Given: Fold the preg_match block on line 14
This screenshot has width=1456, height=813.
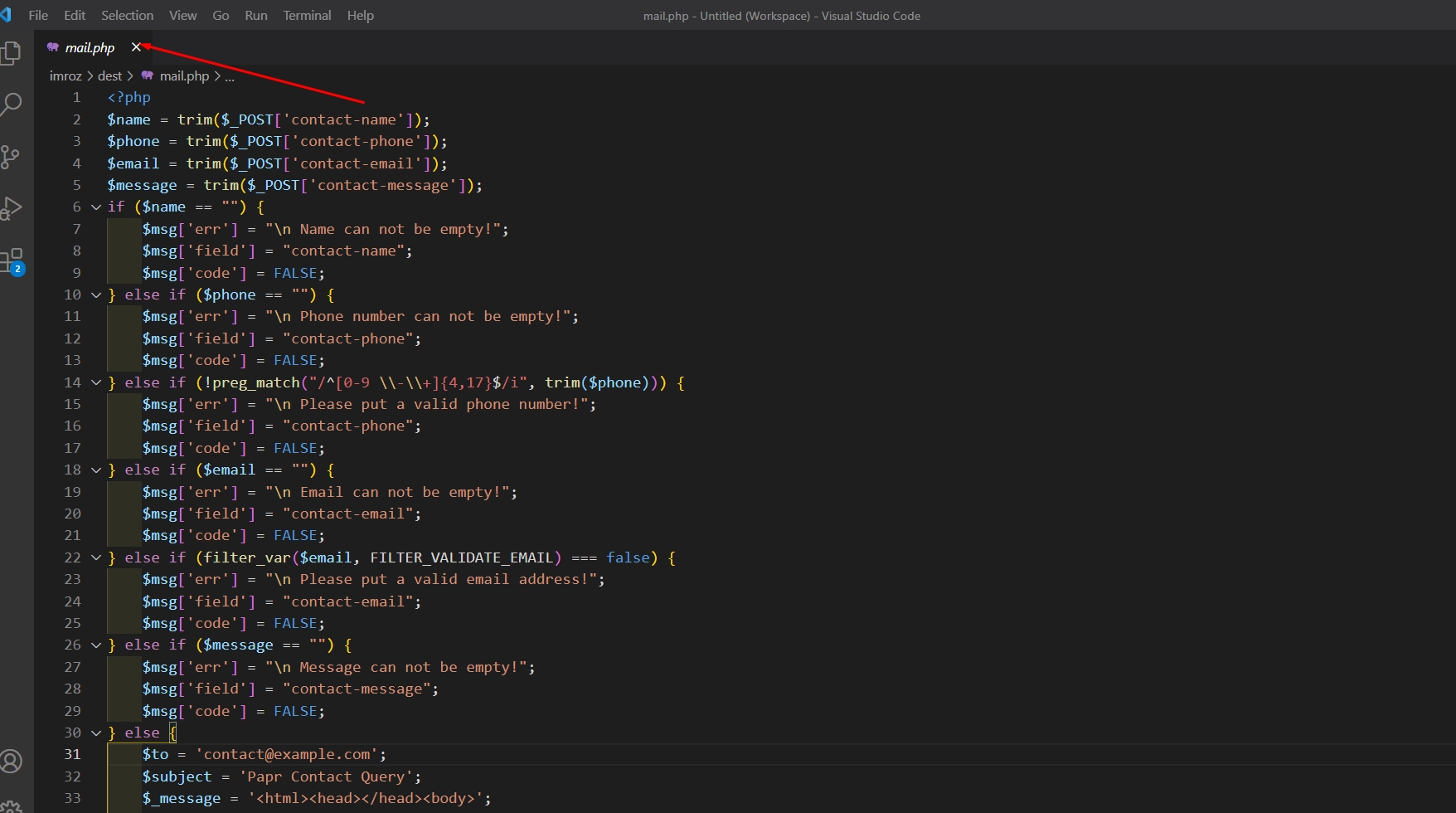Looking at the screenshot, I should [x=96, y=382].
